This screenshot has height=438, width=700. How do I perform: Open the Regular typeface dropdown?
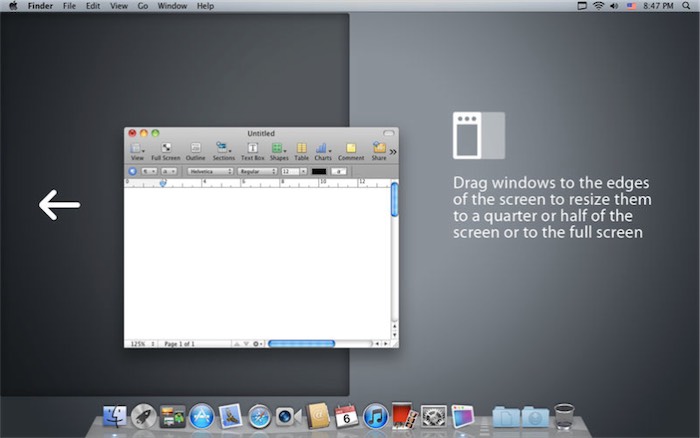click(257, 171)
